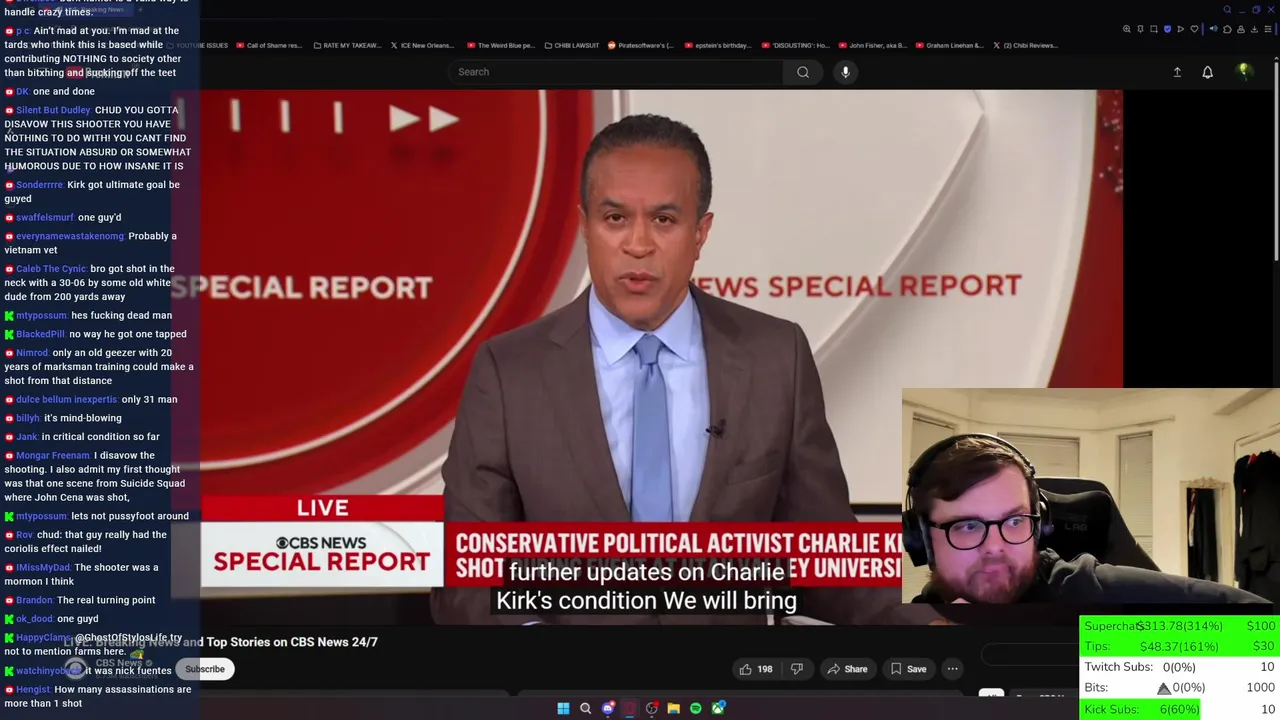
Task: Open YouTube notifications bell
Action: [x=1207, y=72]
